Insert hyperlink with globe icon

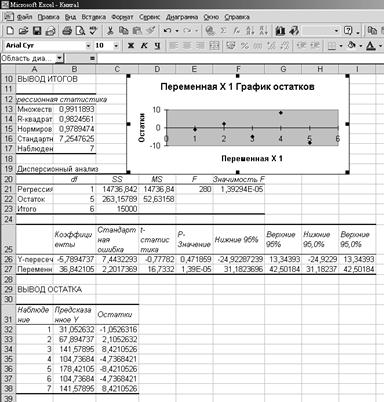(210, 31)
